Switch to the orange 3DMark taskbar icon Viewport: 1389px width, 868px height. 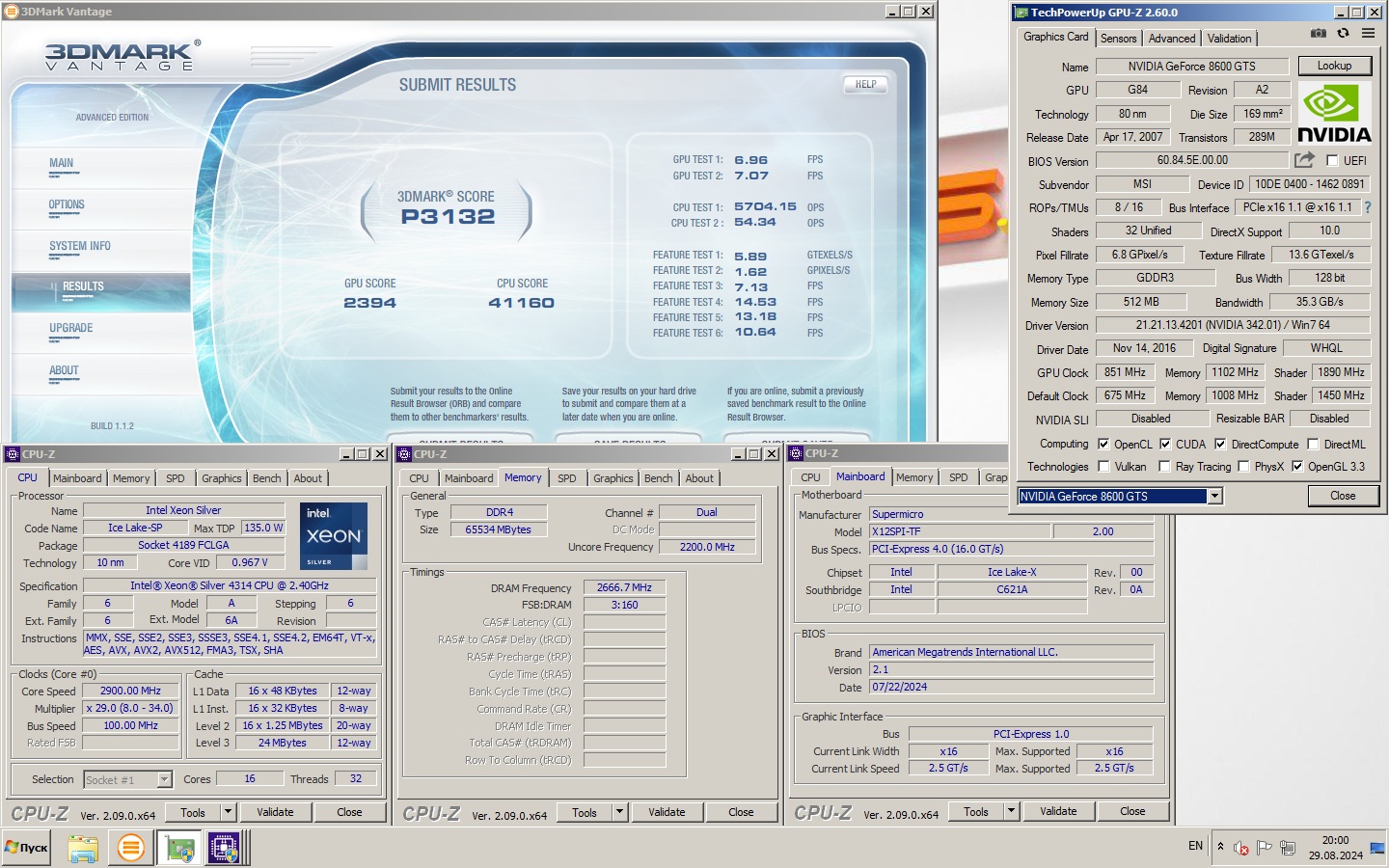pyautogui.click(x=130, y=848)
